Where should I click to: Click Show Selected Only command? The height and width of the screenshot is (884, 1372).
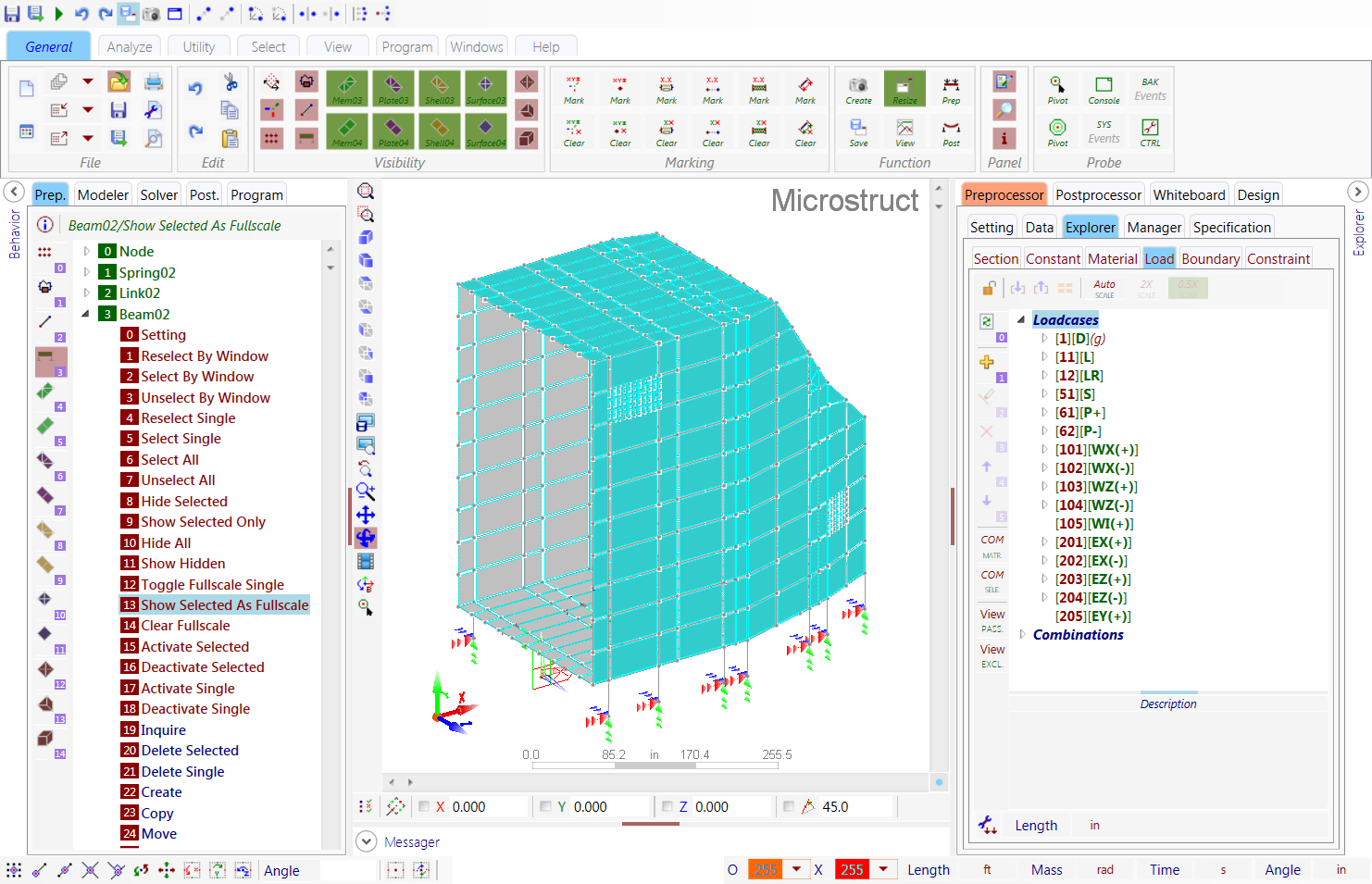(204, 522)
